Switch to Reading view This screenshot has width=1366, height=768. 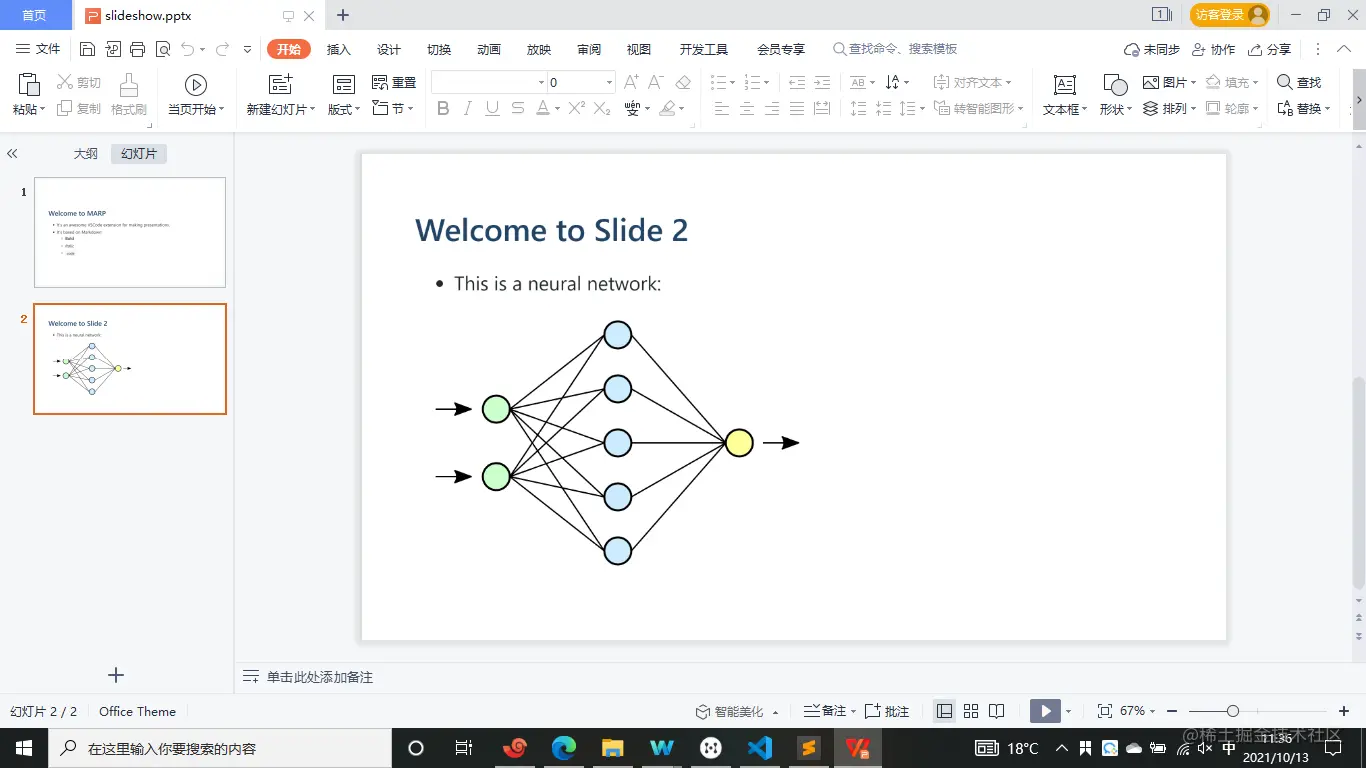click(997, 711)
